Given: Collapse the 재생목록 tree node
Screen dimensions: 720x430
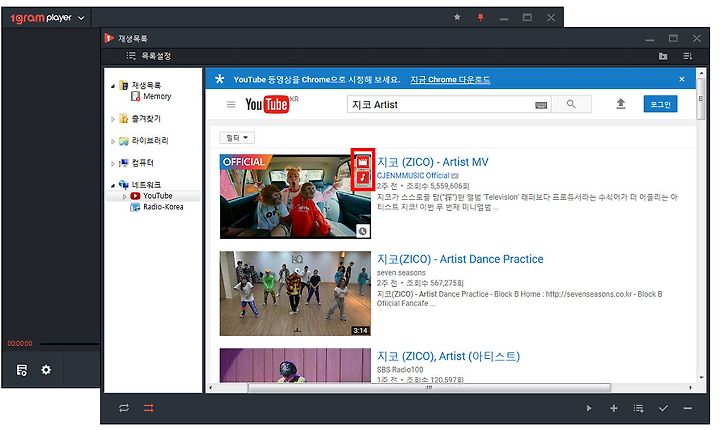Looking at the screenshot, I should click(113, 86).
